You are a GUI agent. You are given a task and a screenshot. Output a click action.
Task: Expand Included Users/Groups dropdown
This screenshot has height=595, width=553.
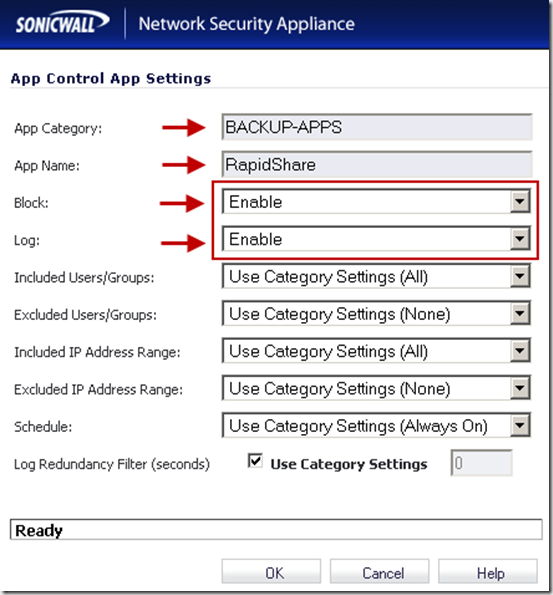point(520,276)
